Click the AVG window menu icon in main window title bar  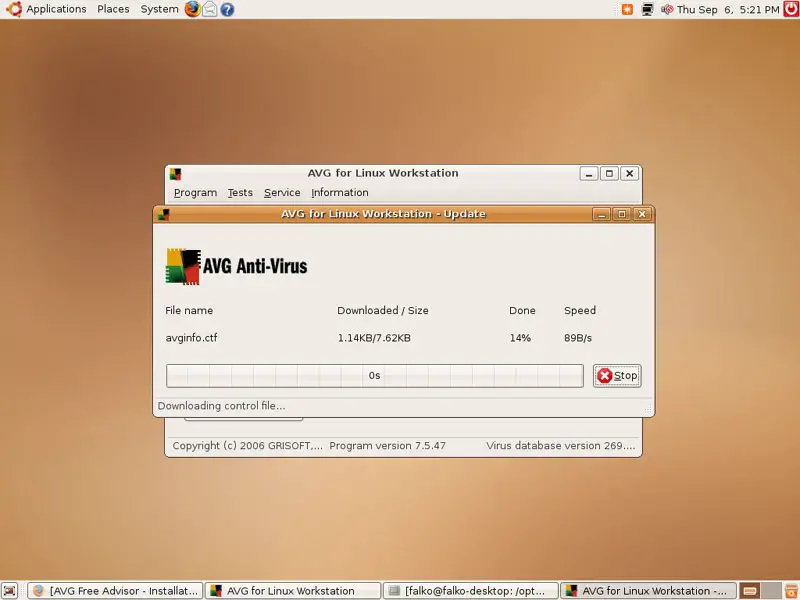coord(176,174)
